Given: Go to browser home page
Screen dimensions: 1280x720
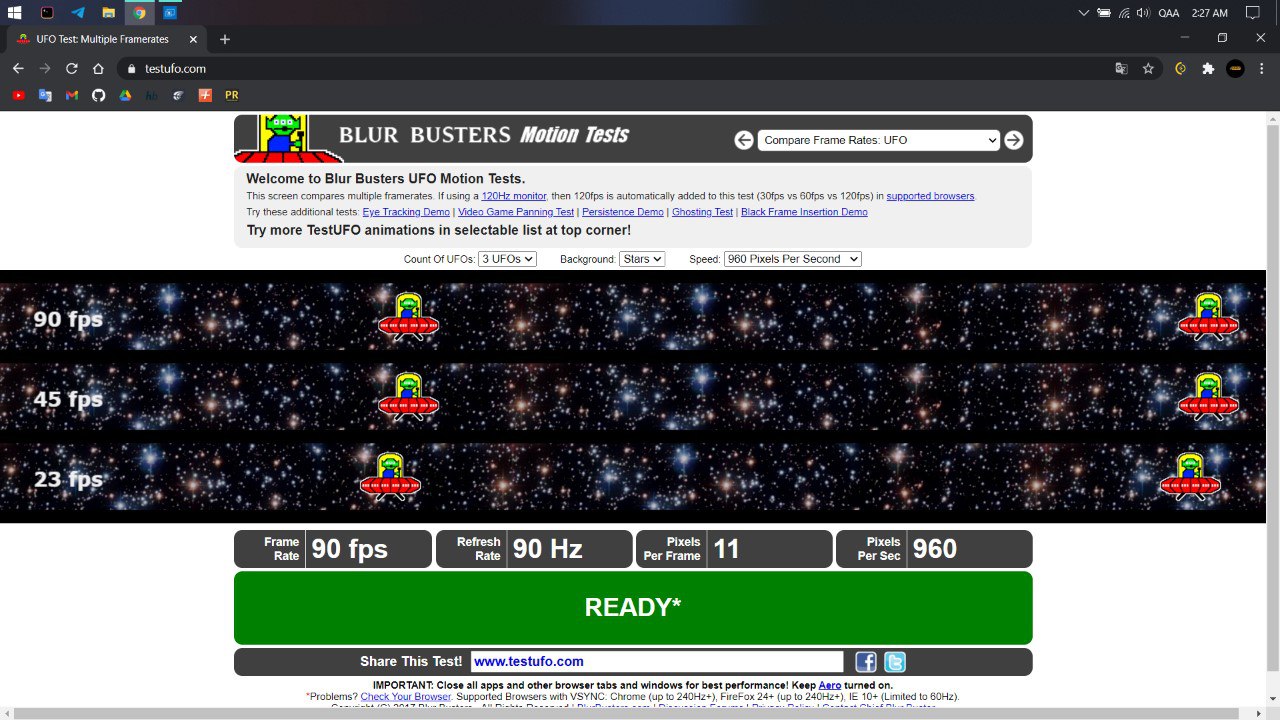Looking at the screenshot, I should pos(98,69).
